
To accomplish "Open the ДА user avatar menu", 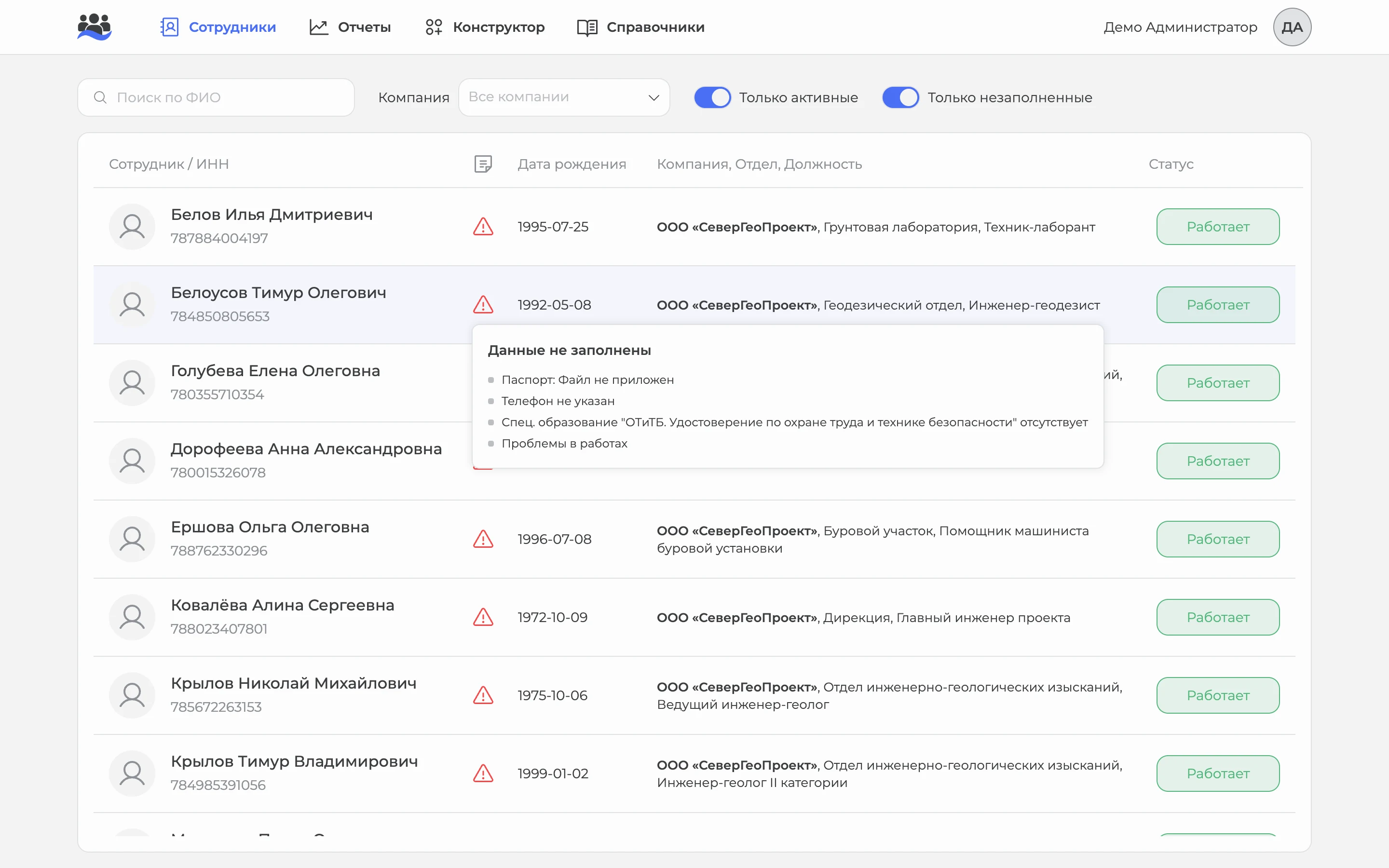I will click(1292, 27).
